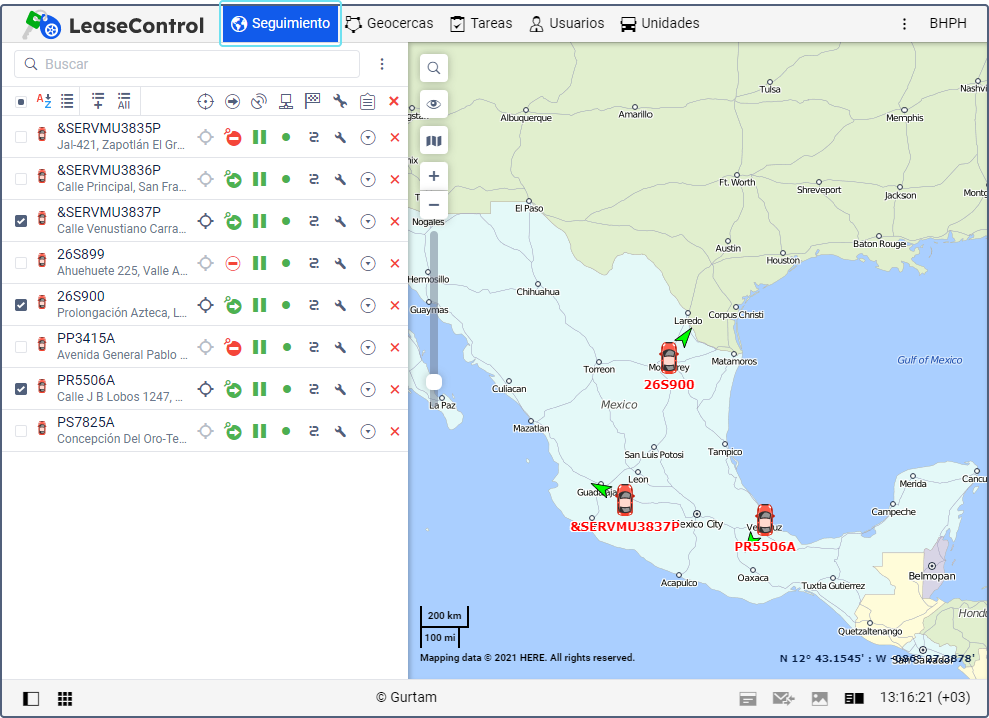Image resolution: width=989 pixels, height=718 pixels.
Task: Click the BHPH user account name
Action: click(x=947, y=23)
